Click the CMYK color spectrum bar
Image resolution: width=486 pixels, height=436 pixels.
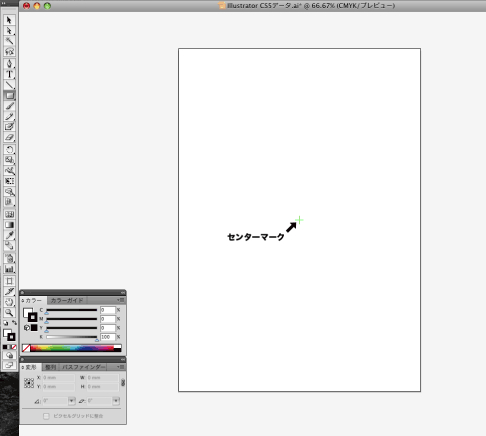click(72, 348)
